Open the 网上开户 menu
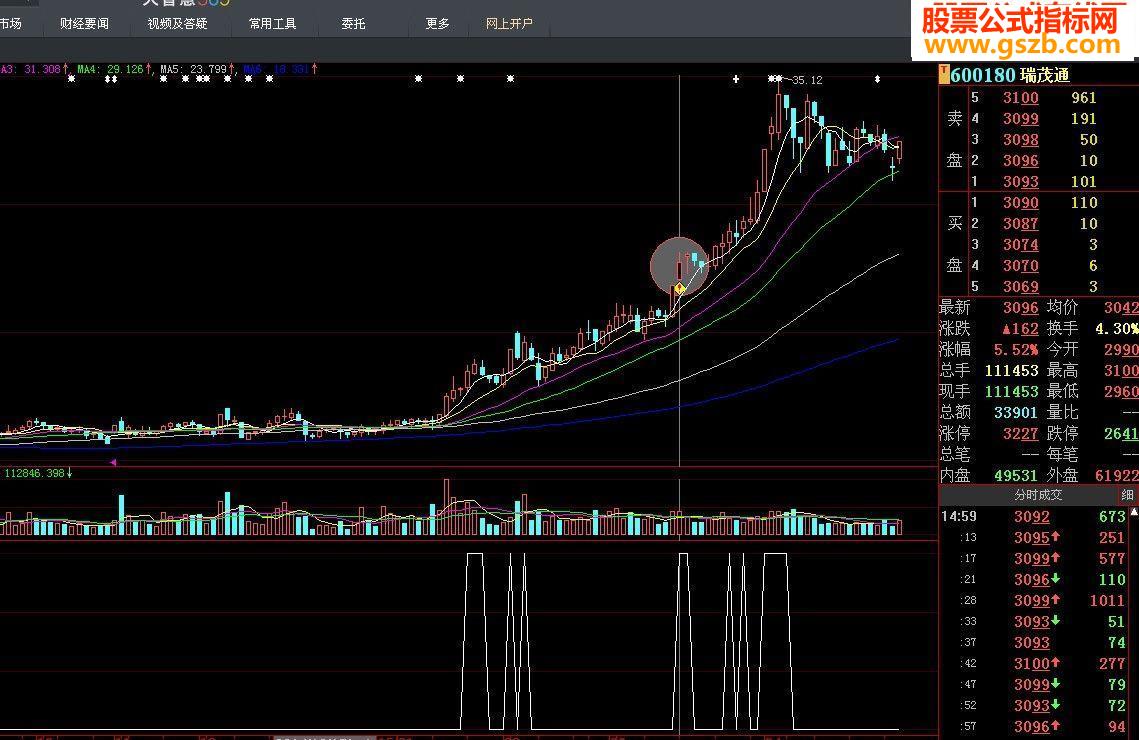The width and height of the screenshot is (1139, 740). [509, 24]
